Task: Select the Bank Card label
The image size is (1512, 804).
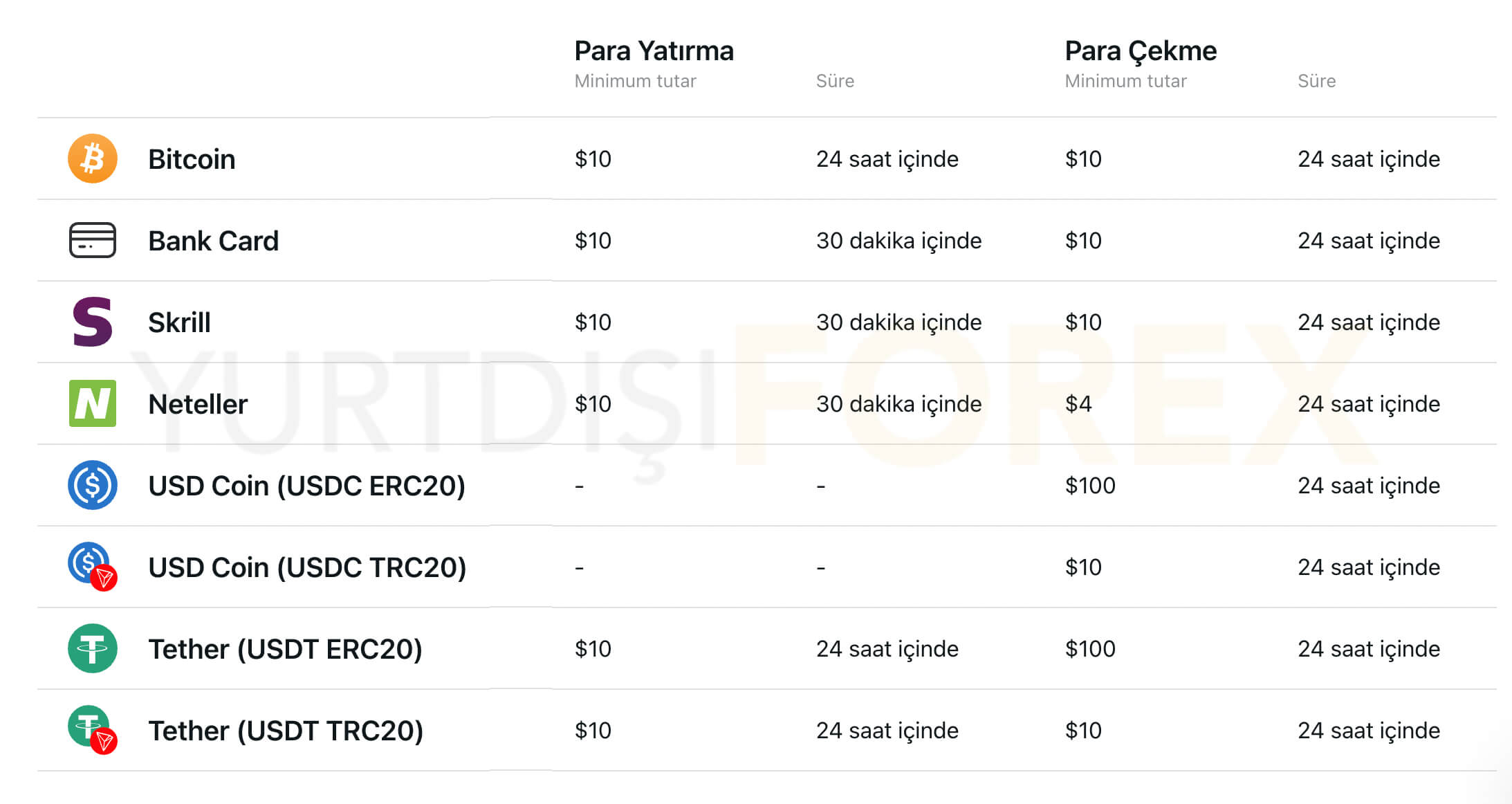Action: click(x=213, y=241)
